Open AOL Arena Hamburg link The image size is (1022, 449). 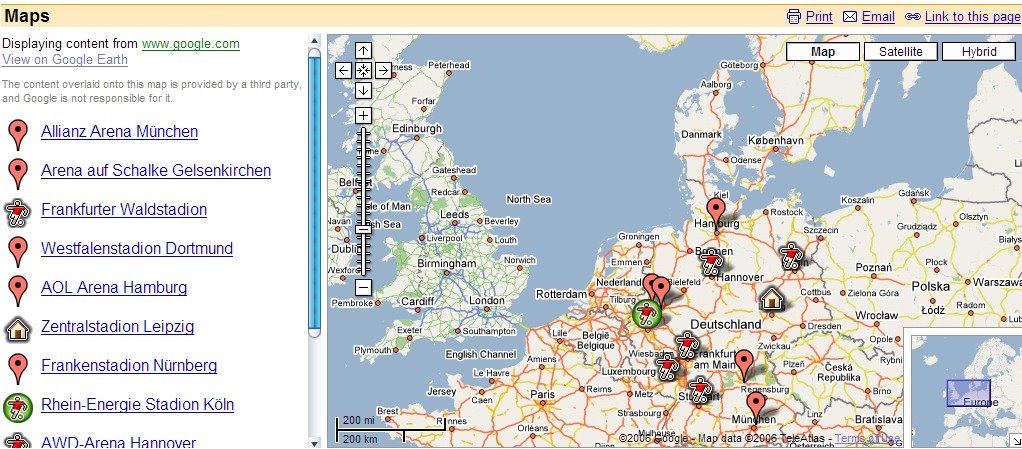[114, 287]
